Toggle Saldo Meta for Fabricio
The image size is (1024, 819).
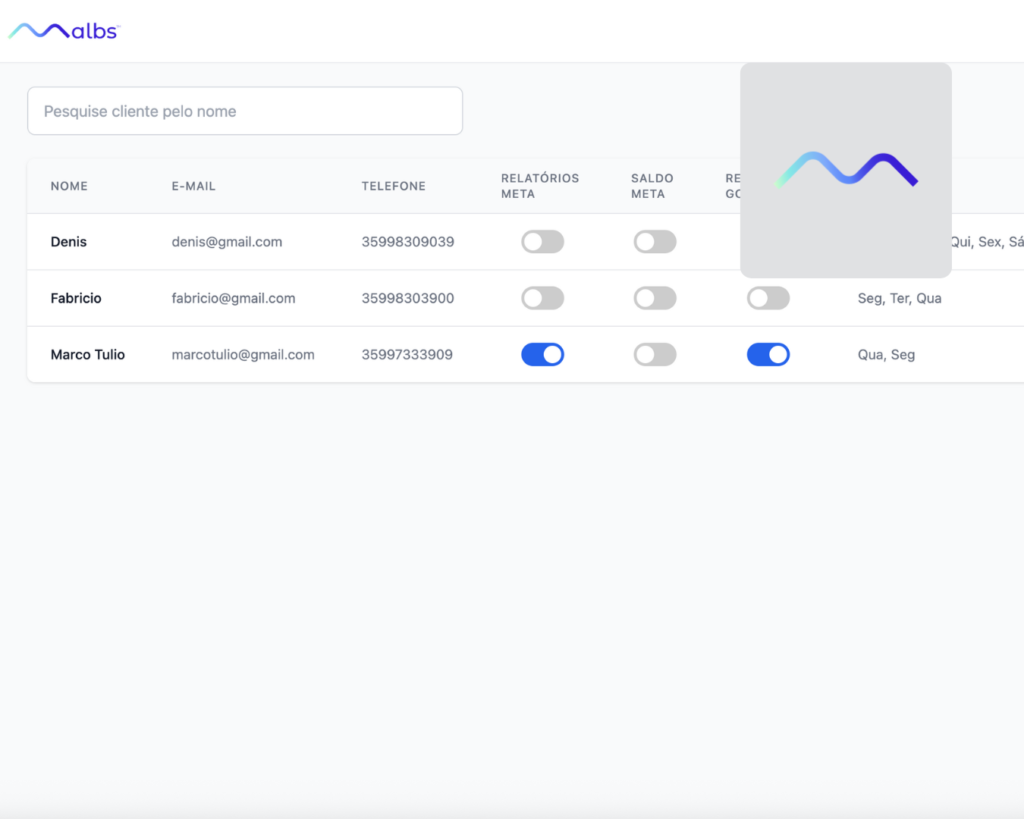[x=655, y=298]
